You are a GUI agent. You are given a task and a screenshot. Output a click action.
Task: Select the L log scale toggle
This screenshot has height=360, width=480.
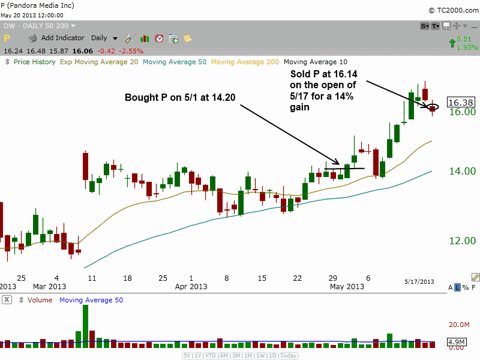coord(457,287)
